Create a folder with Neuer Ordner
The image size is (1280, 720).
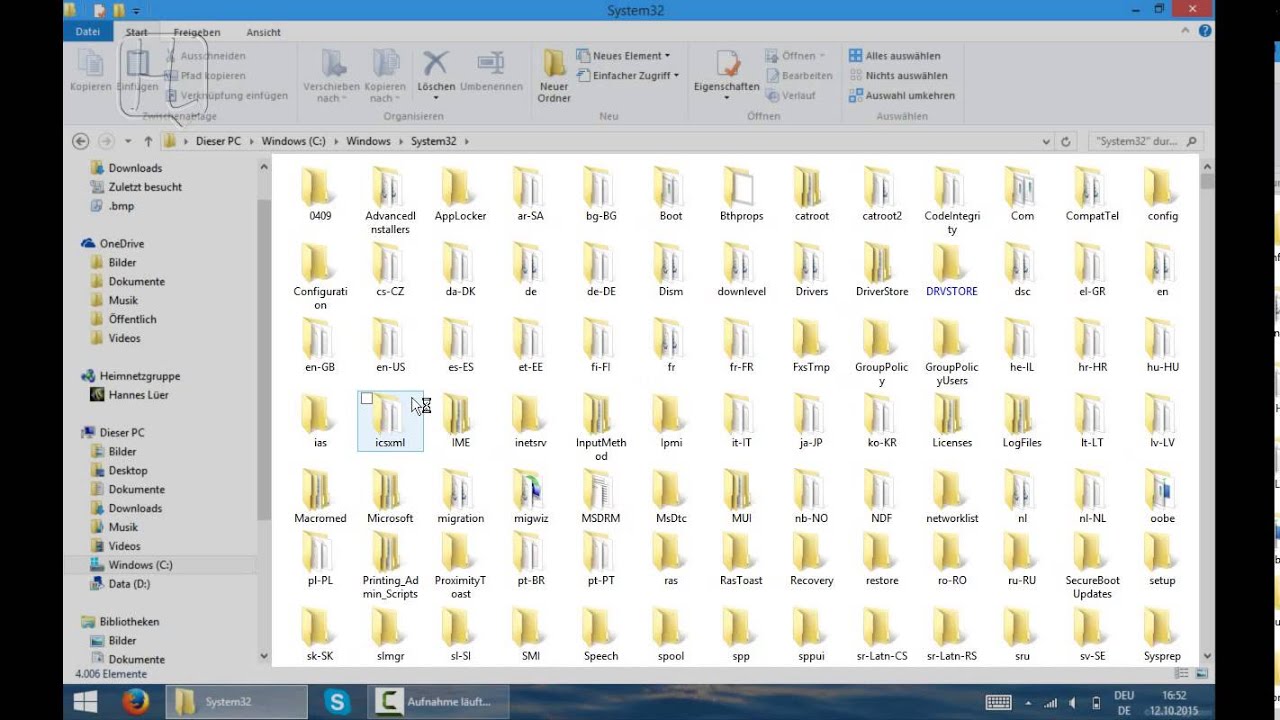coord(554,76)
